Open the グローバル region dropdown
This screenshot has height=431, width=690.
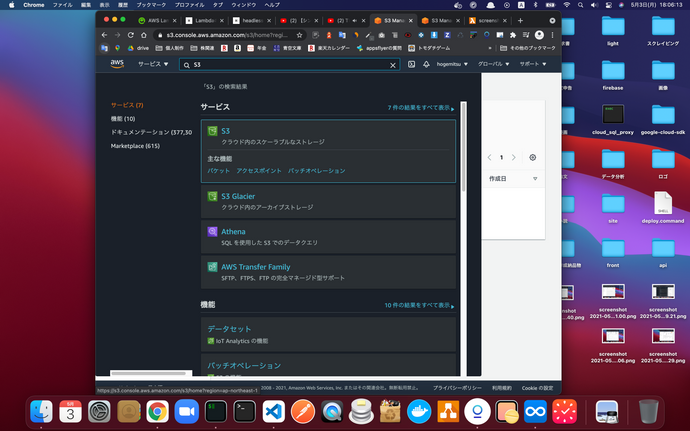click(493, 64)
